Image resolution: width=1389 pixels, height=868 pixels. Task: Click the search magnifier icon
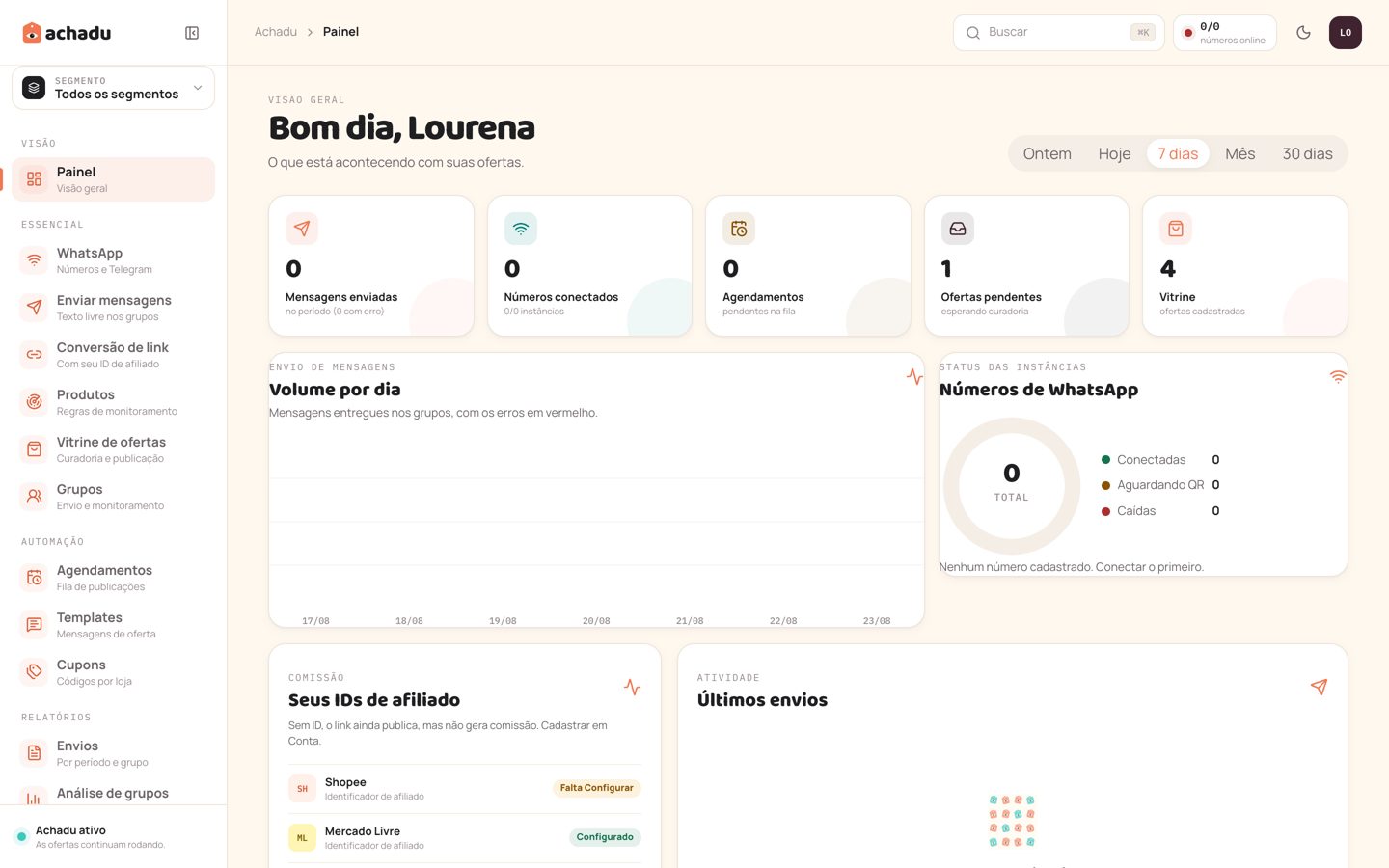tap(973, 33)
